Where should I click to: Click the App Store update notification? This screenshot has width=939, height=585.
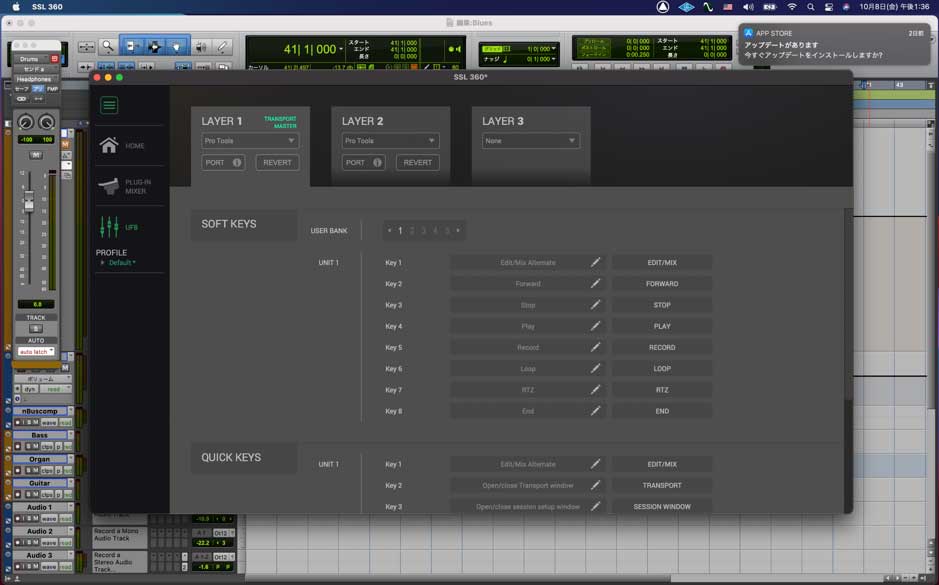point(835,44)
